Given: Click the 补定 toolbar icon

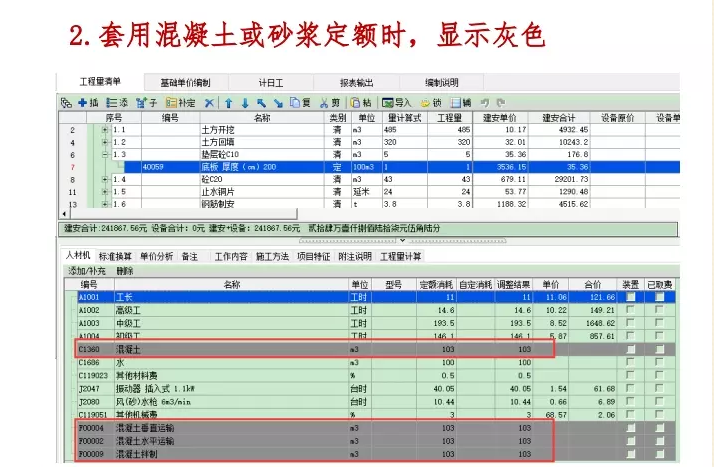Looking at the screenshot, I should 181,103.
